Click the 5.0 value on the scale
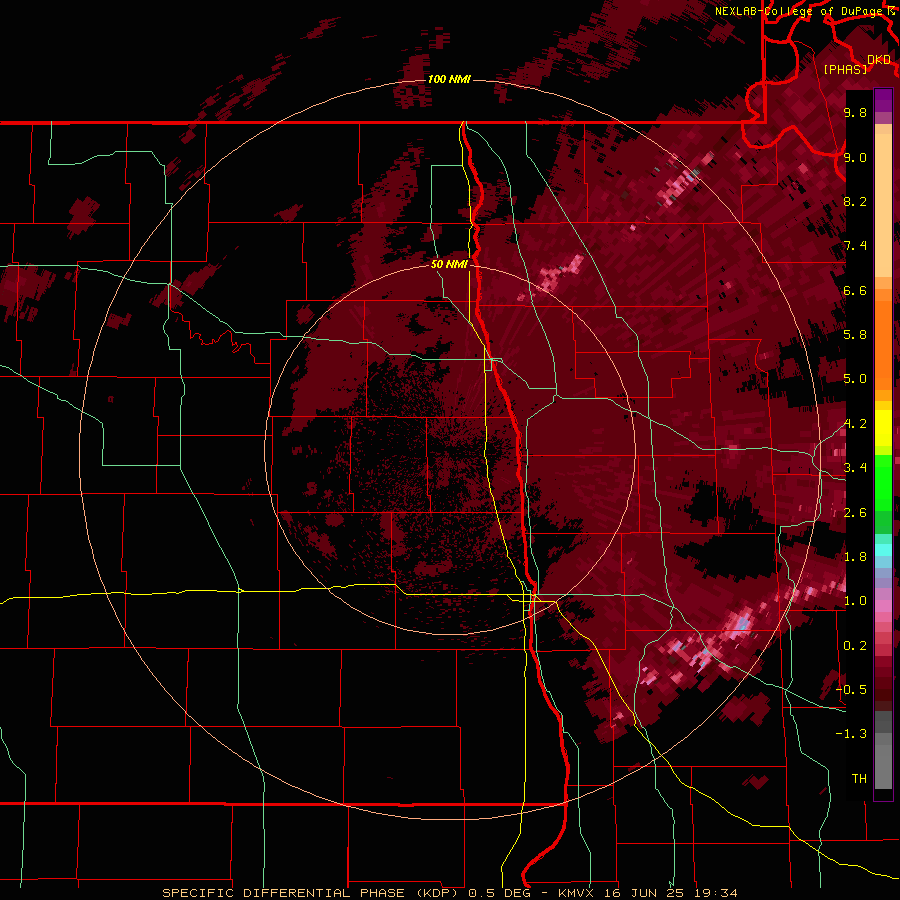The width and height of the screenshot is (900, 900). 855,379
